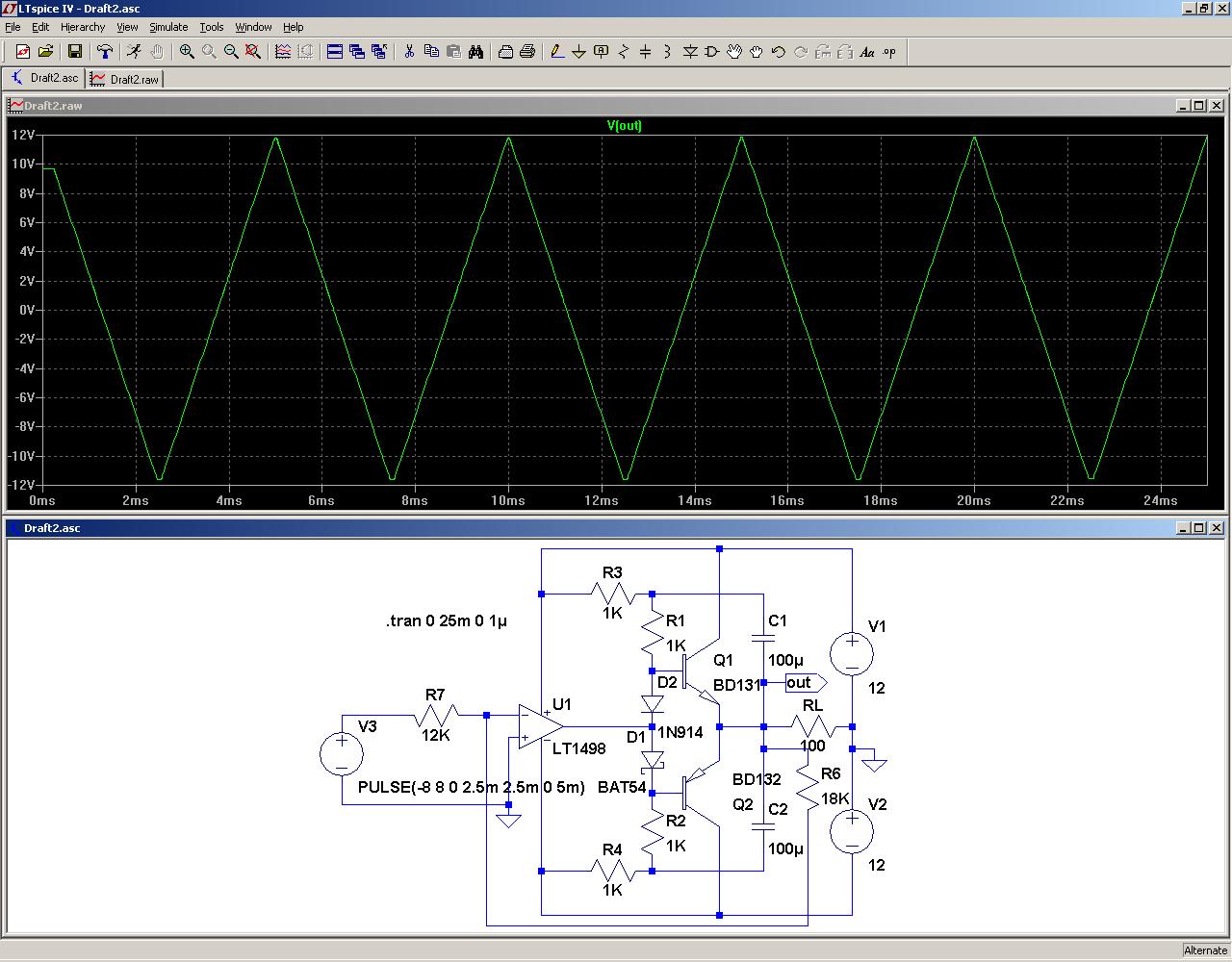This screenshot has width=1232, height=962.
Task: Click the Label Net tool icon
Action: click(601, 52)
